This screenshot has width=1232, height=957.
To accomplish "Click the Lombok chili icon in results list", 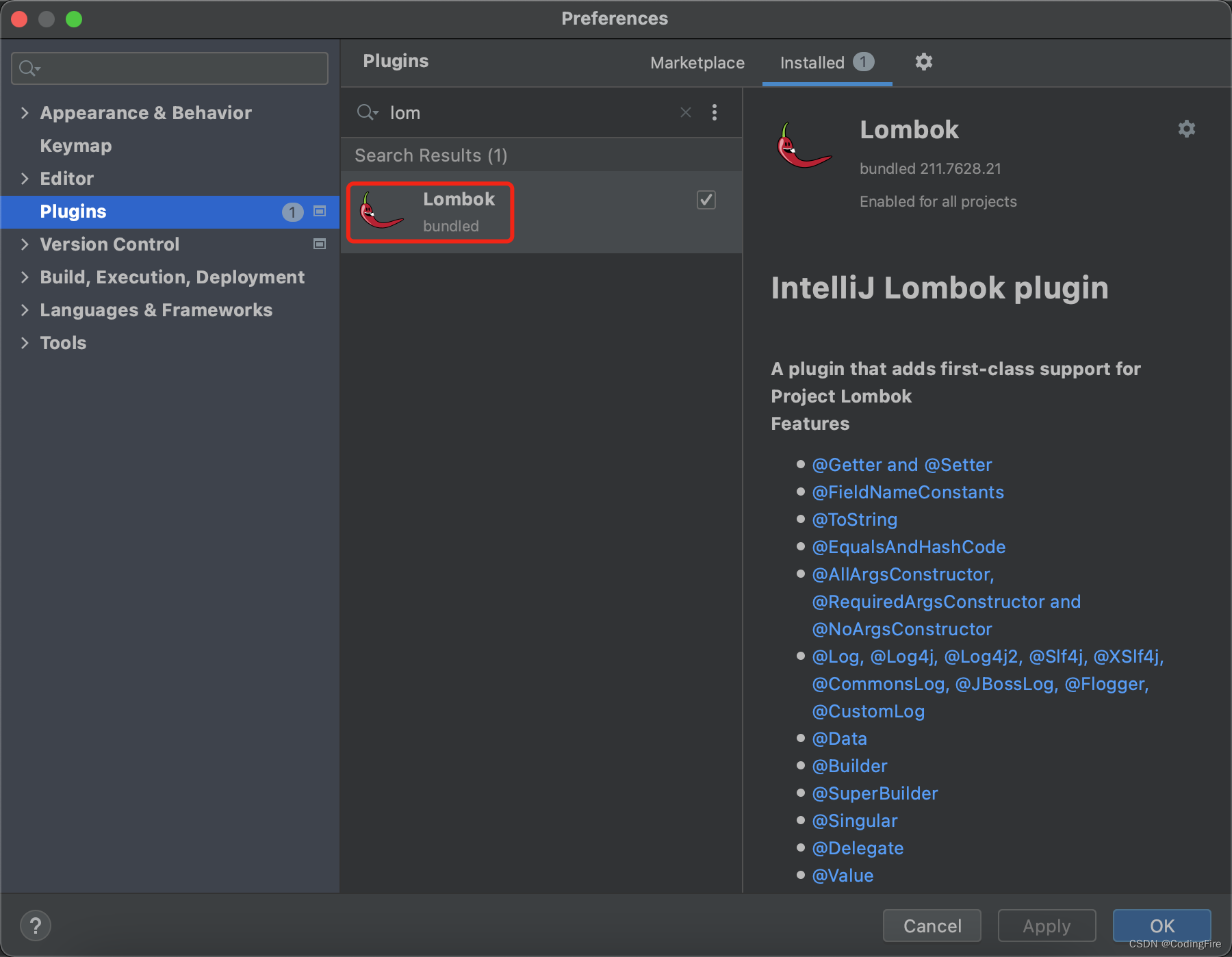I will pyautogui.click(x=381, y=211).
